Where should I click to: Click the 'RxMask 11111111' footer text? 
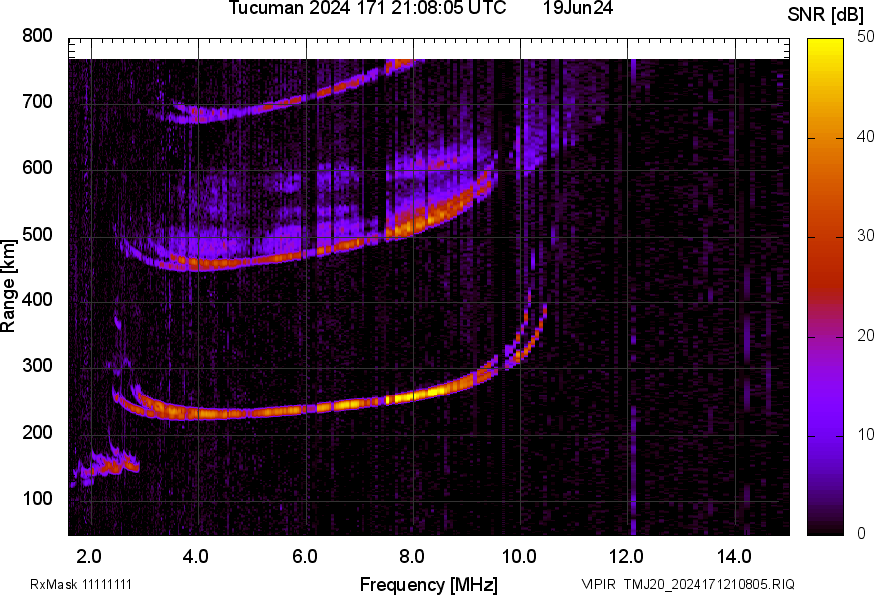point(81,584)
